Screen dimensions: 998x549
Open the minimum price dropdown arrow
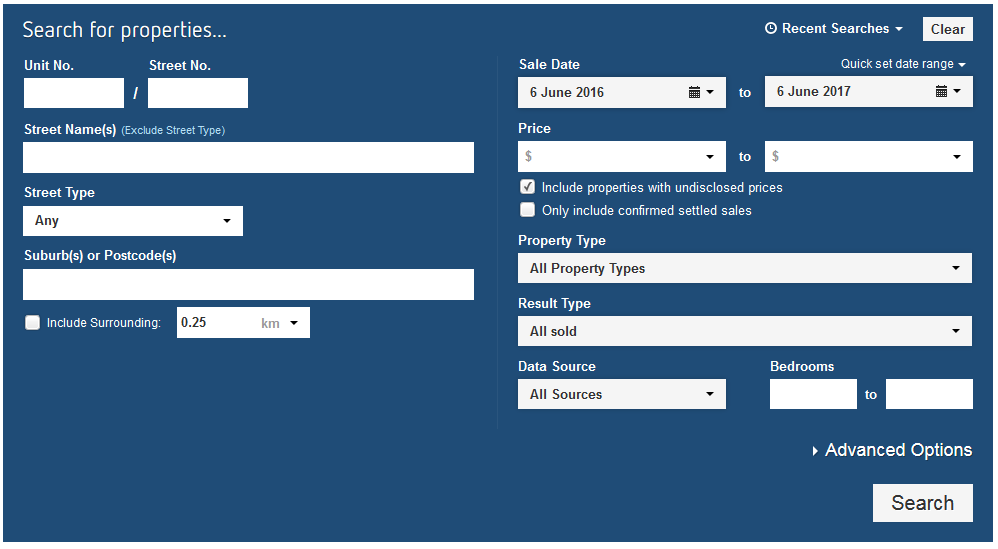(x=710, y=157)
